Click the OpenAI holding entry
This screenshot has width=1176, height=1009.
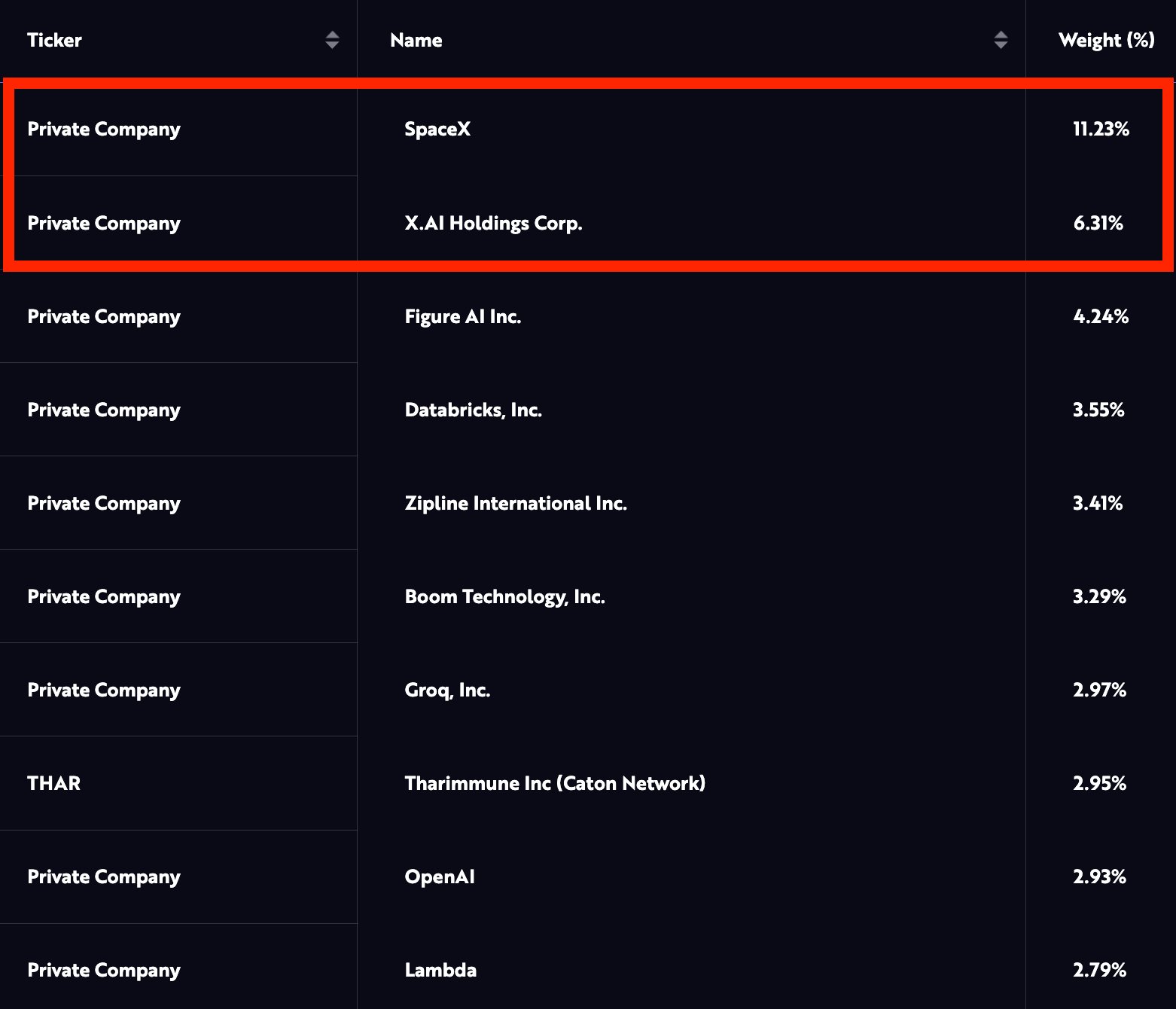[439, 877]
